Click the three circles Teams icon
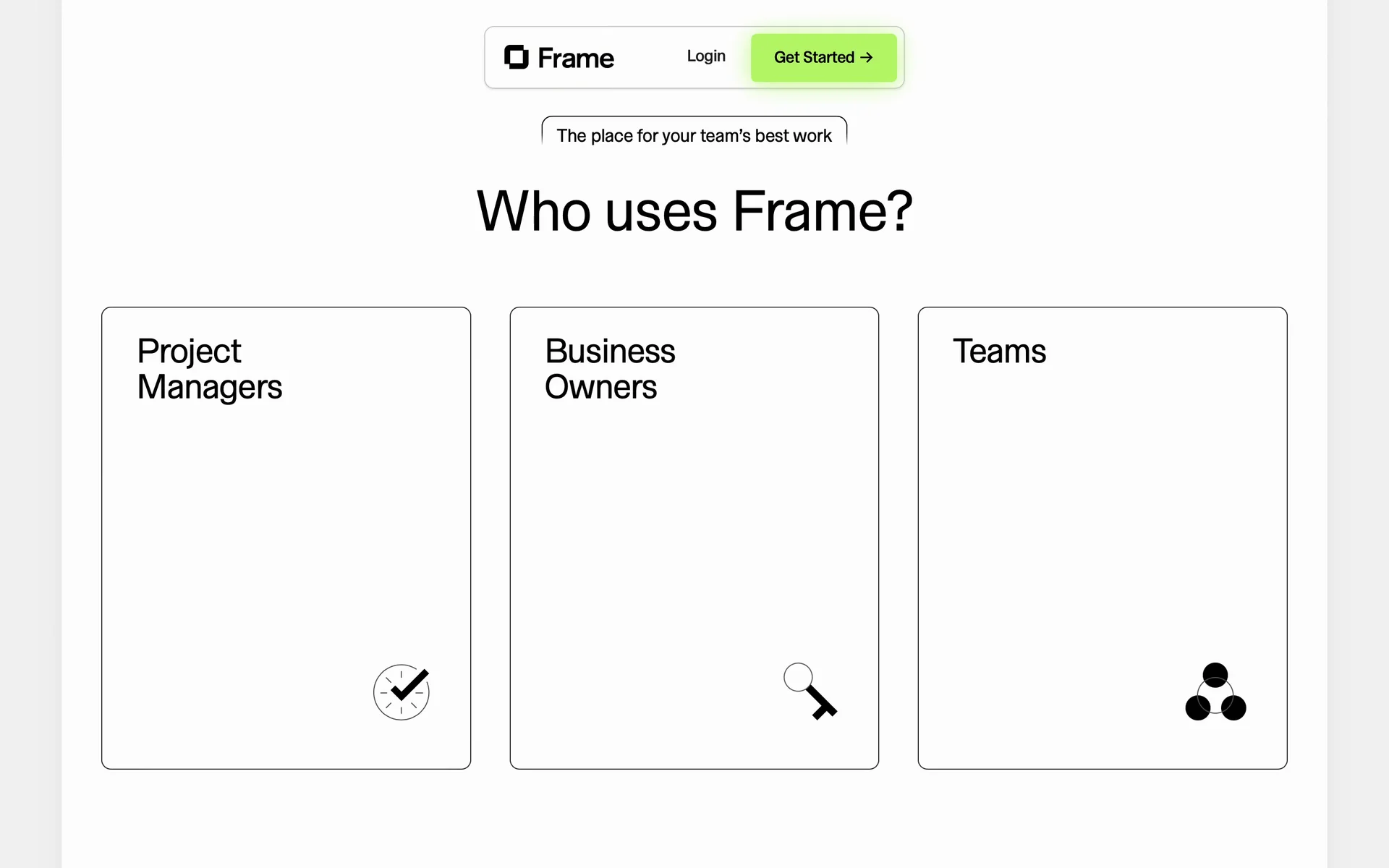Viewport: 1389px width, 868px height. (x=1215, y=692)
